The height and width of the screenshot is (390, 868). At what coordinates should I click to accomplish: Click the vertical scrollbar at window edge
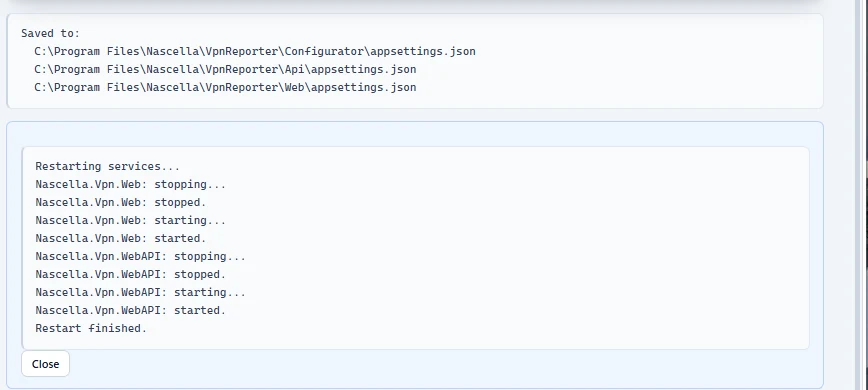(862, 195)
